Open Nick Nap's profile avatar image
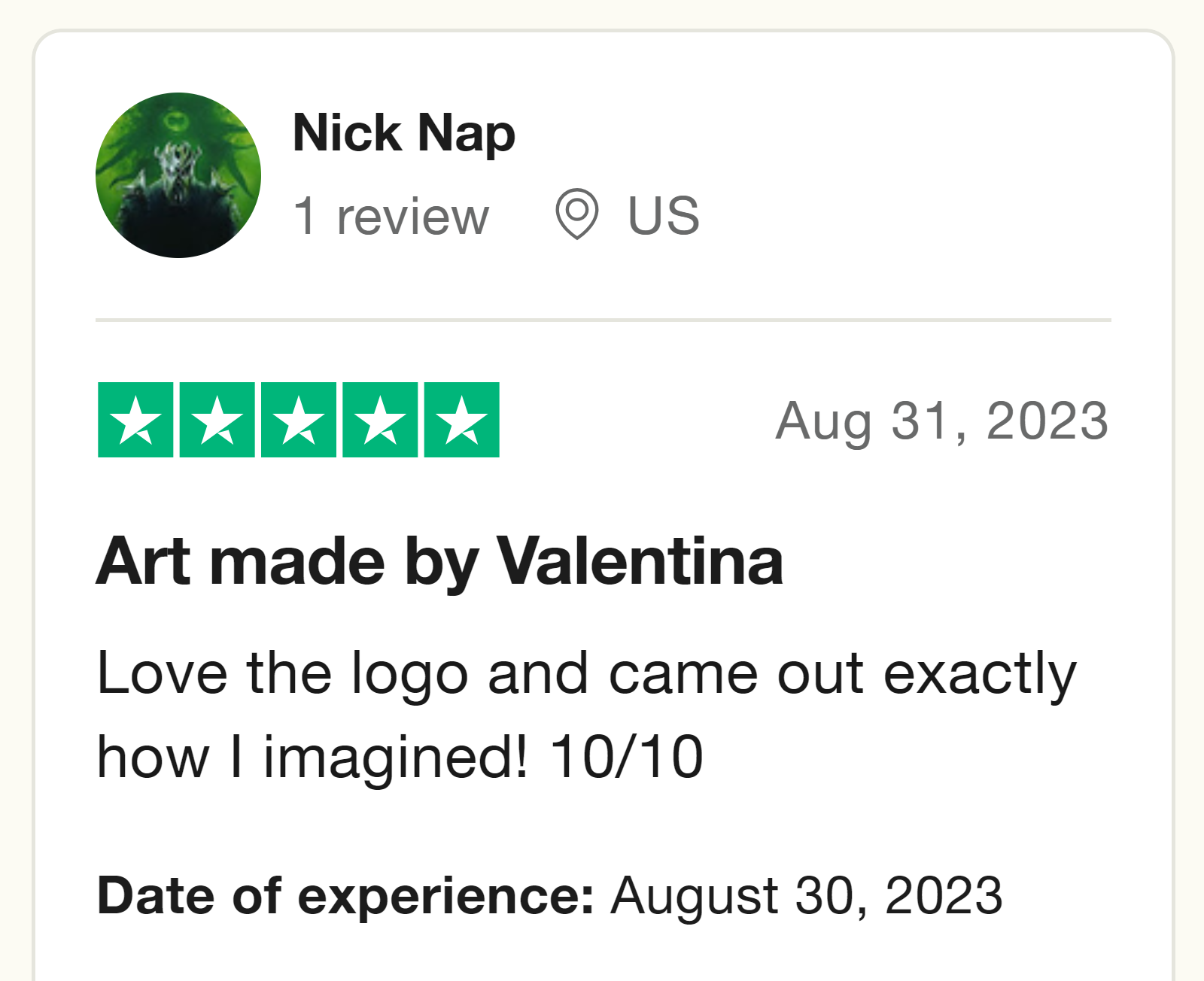The image size is (1204, 981). click(x=178, y=174)
